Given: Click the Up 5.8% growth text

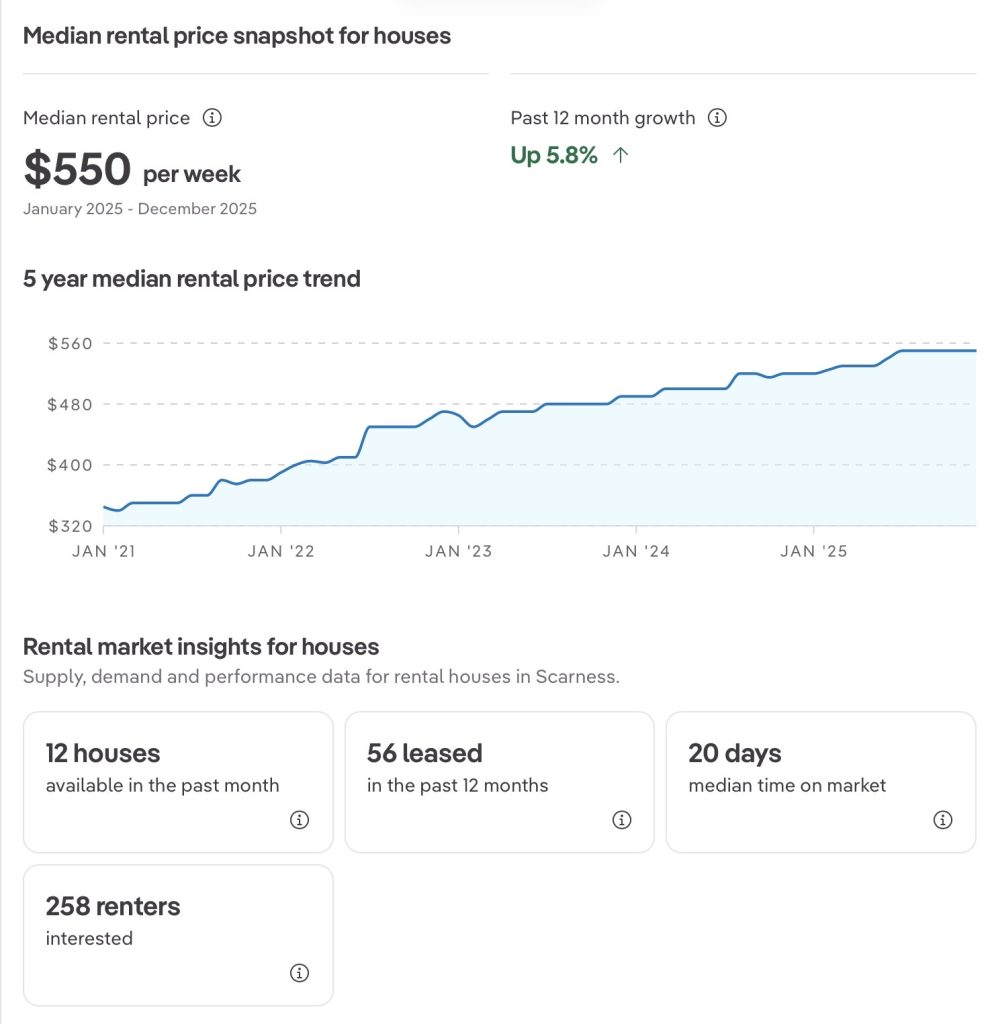Looking at the screenshot, I should 554,155.
